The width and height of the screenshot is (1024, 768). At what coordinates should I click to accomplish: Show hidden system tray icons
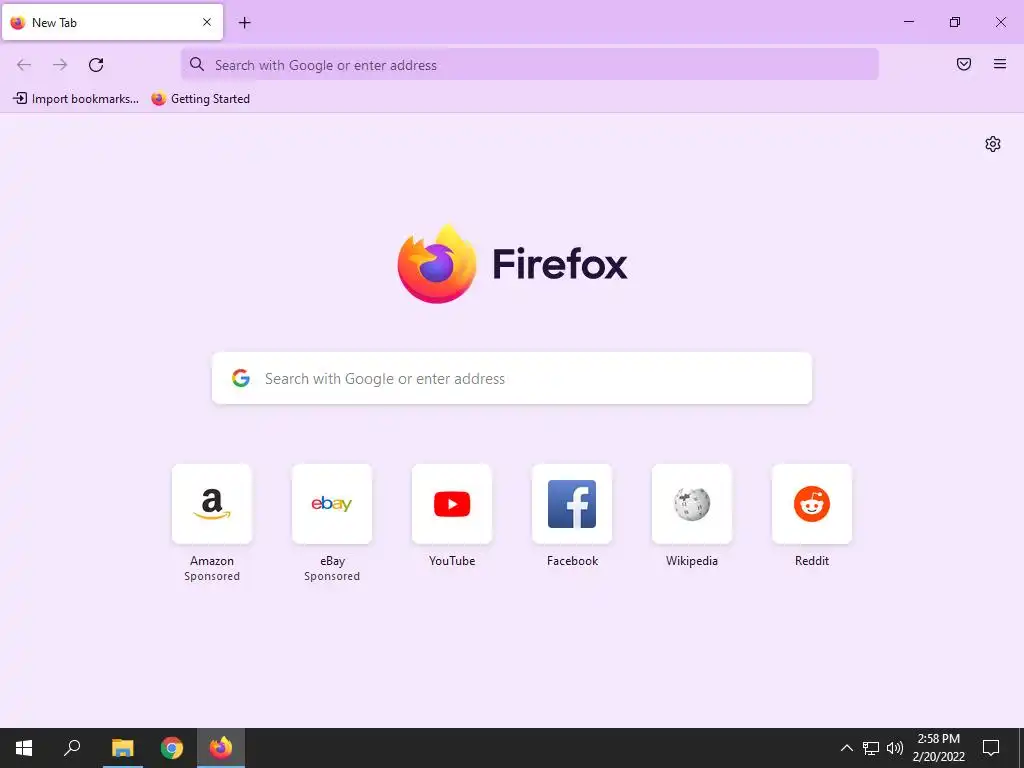coord(846,748)
